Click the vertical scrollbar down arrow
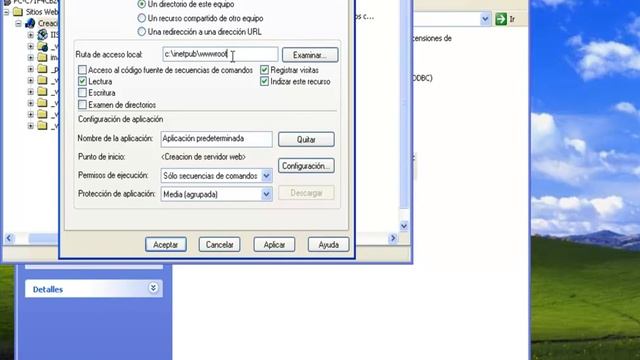 tap(404, 226)
